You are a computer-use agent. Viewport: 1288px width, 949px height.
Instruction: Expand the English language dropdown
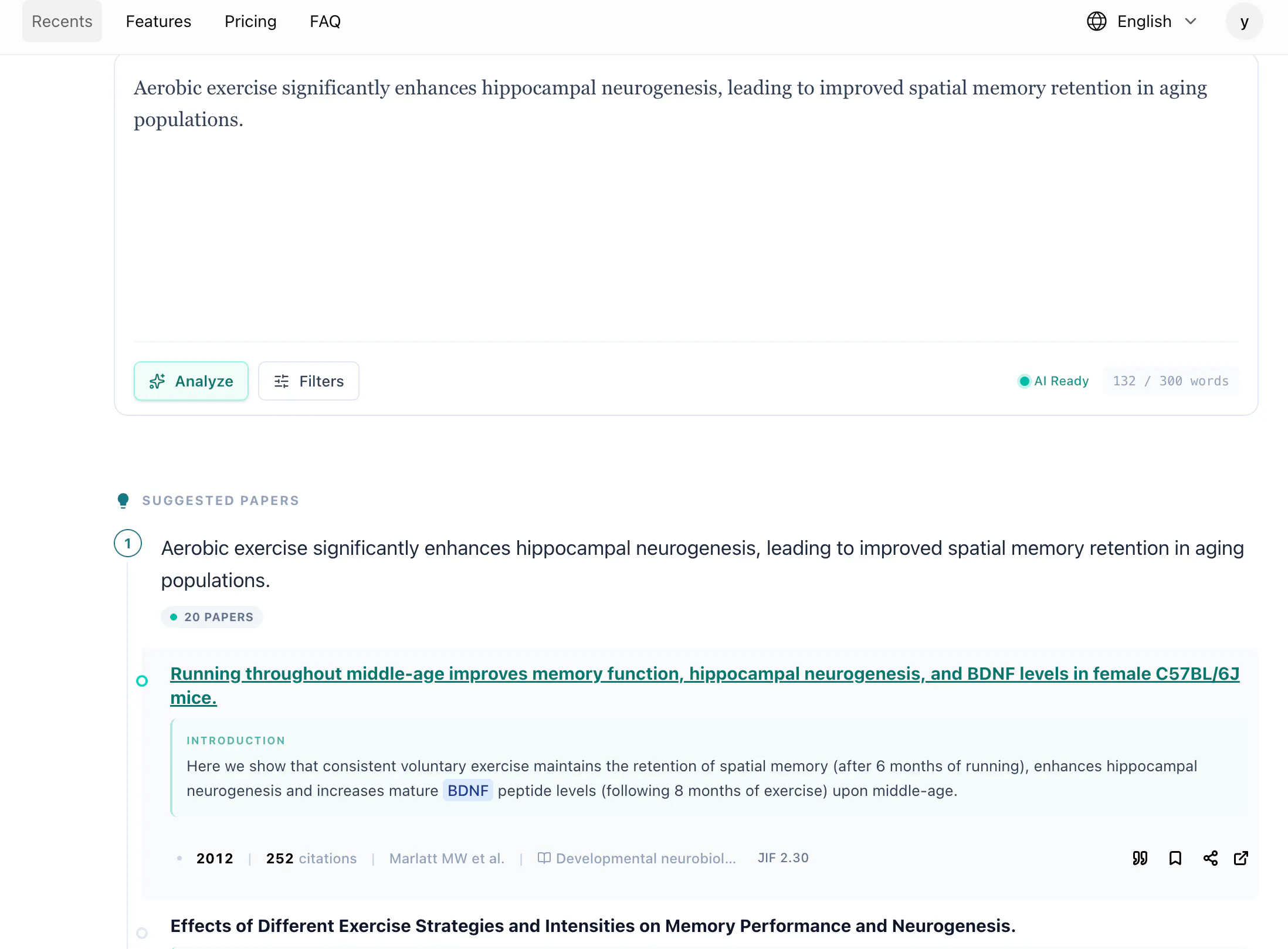tap(1142, 22)
